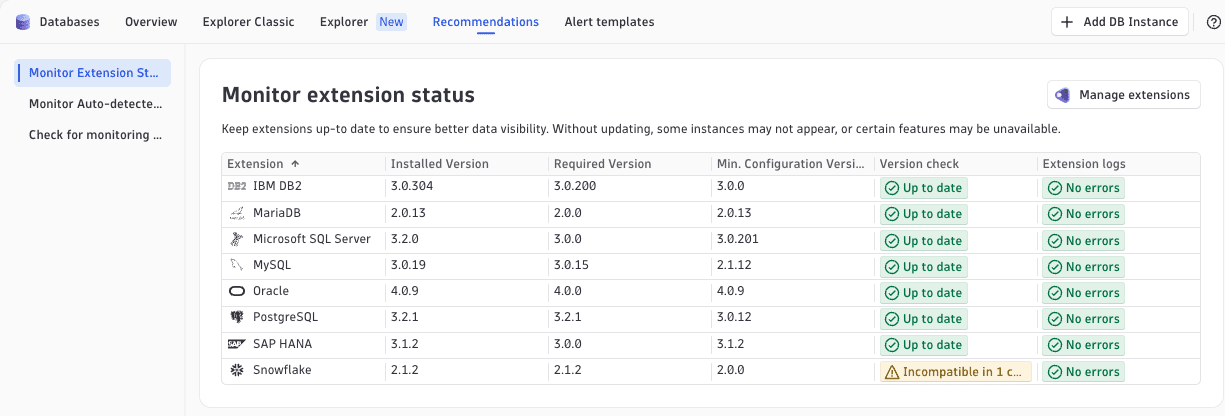The image size is (1225, 416).
Task: Click the Extension logs column header
Action: [1118, 164]
